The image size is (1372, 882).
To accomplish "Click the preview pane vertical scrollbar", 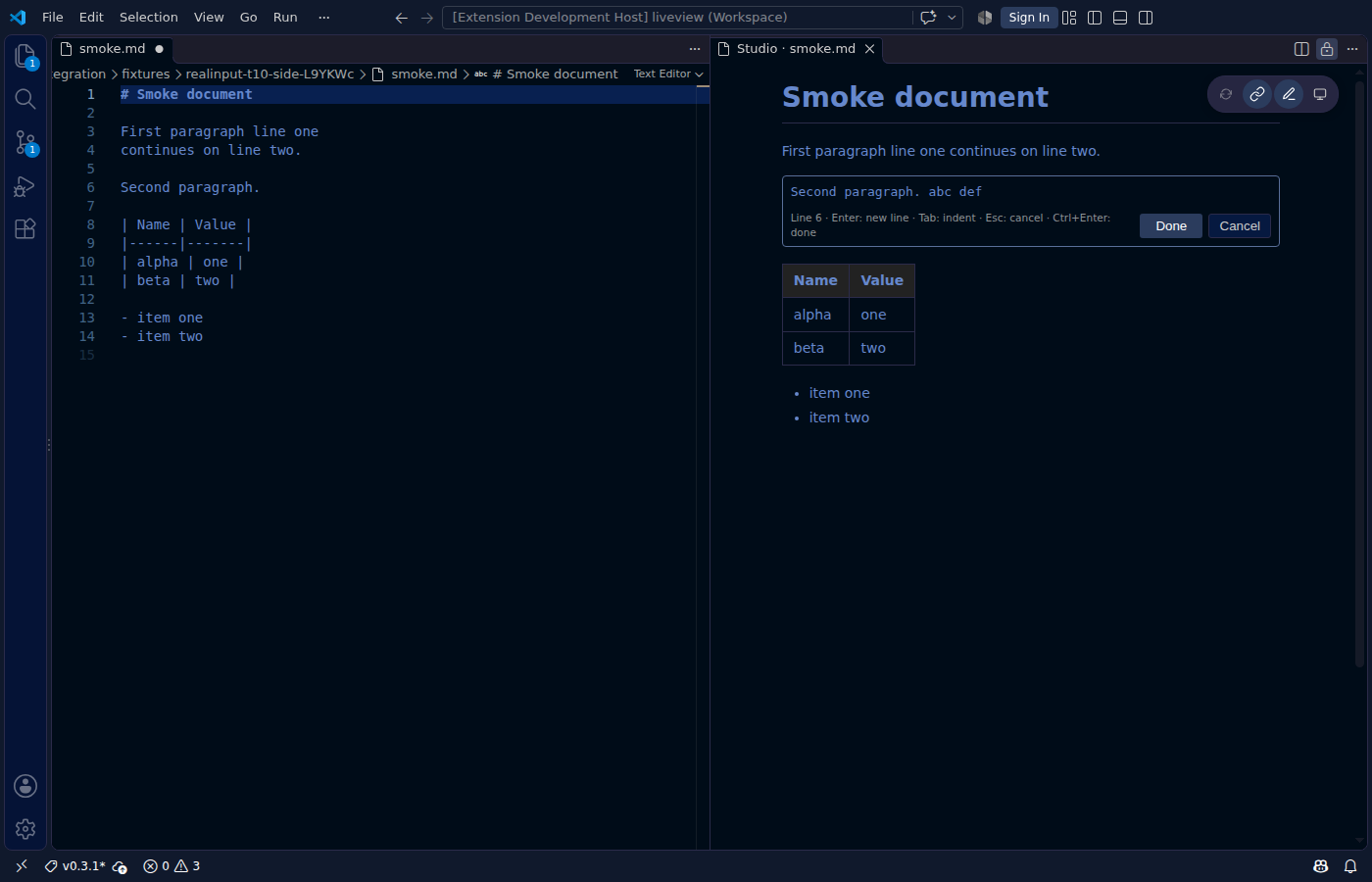I will point(1359,372).
